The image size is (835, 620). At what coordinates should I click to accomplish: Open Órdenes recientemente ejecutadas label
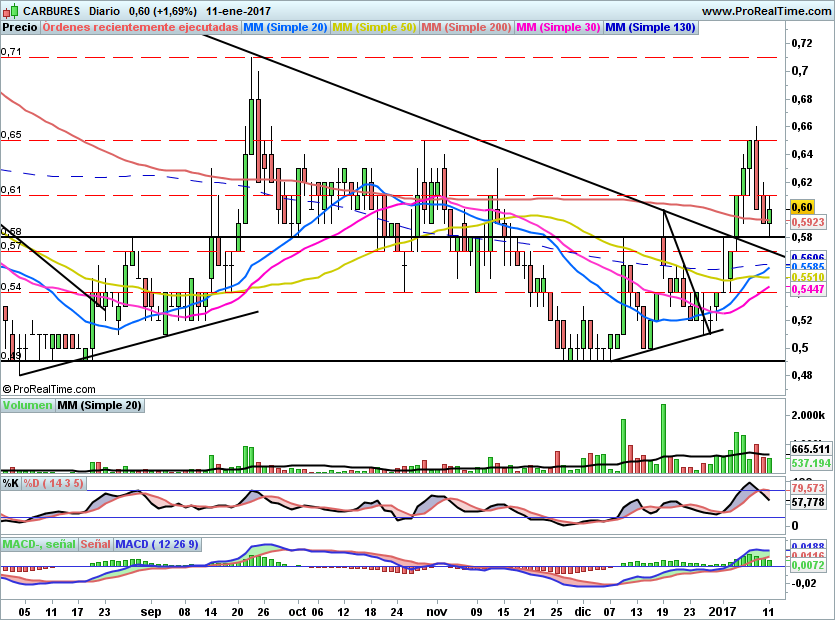[142, 27]
